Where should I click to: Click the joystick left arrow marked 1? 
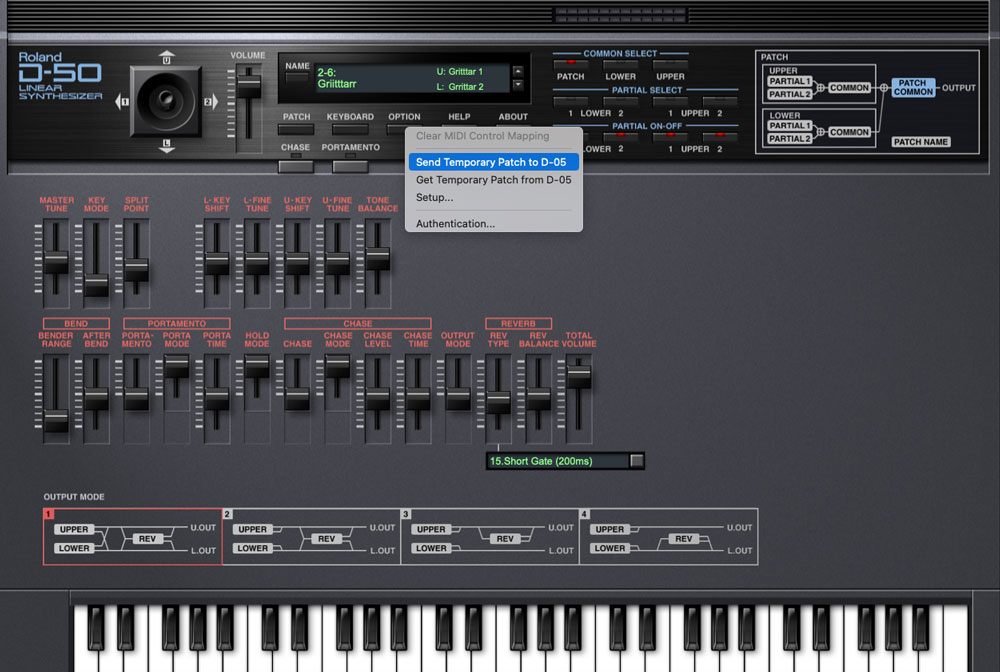122,101
